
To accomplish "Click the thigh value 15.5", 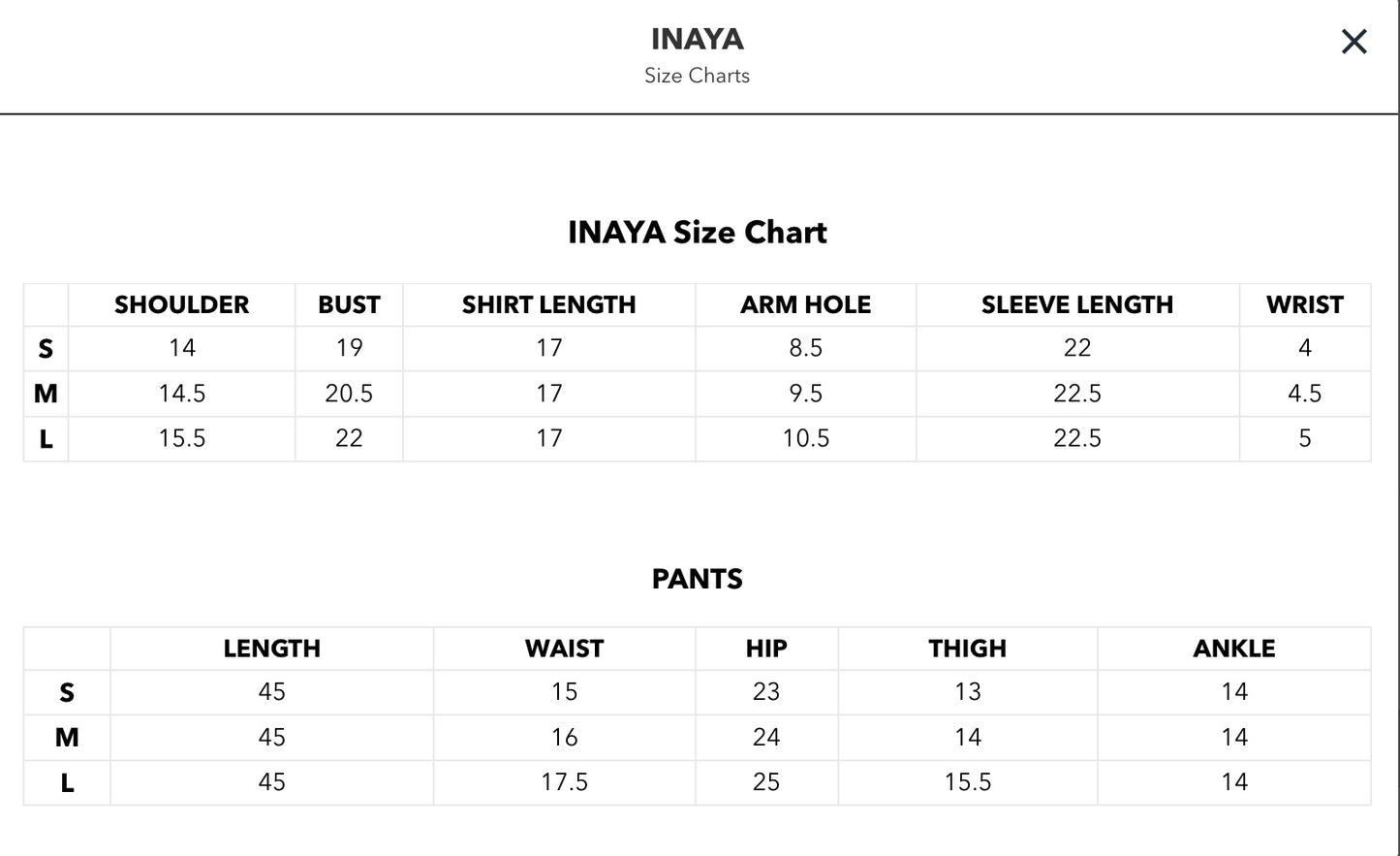I will click(968, 782).
